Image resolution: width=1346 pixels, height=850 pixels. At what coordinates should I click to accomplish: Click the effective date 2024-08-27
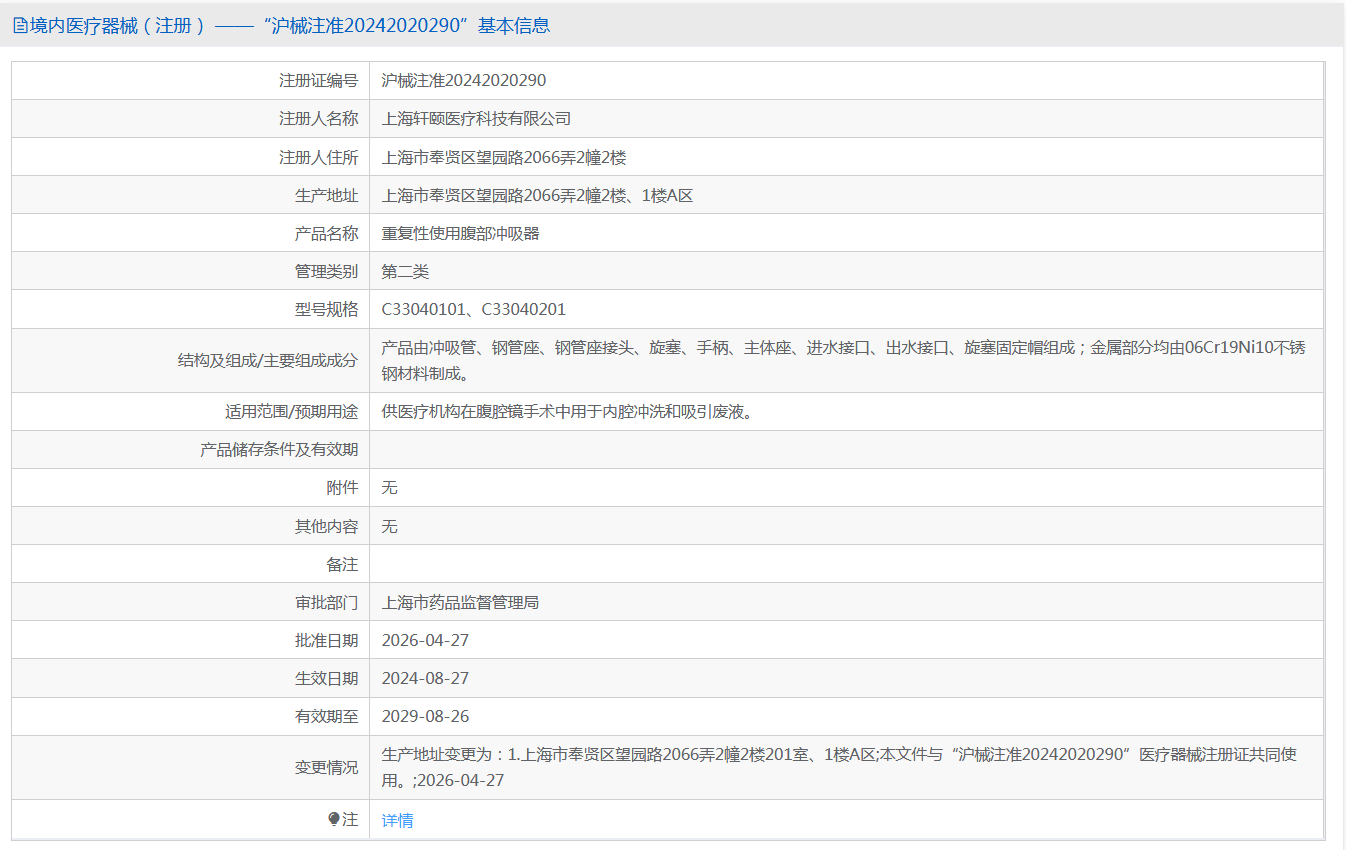coord(425,678)
